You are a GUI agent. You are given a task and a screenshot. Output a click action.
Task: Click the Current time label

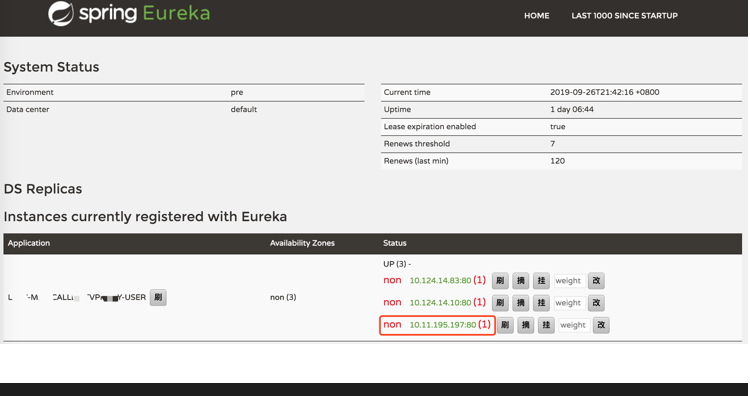click(x=407, y=92)
